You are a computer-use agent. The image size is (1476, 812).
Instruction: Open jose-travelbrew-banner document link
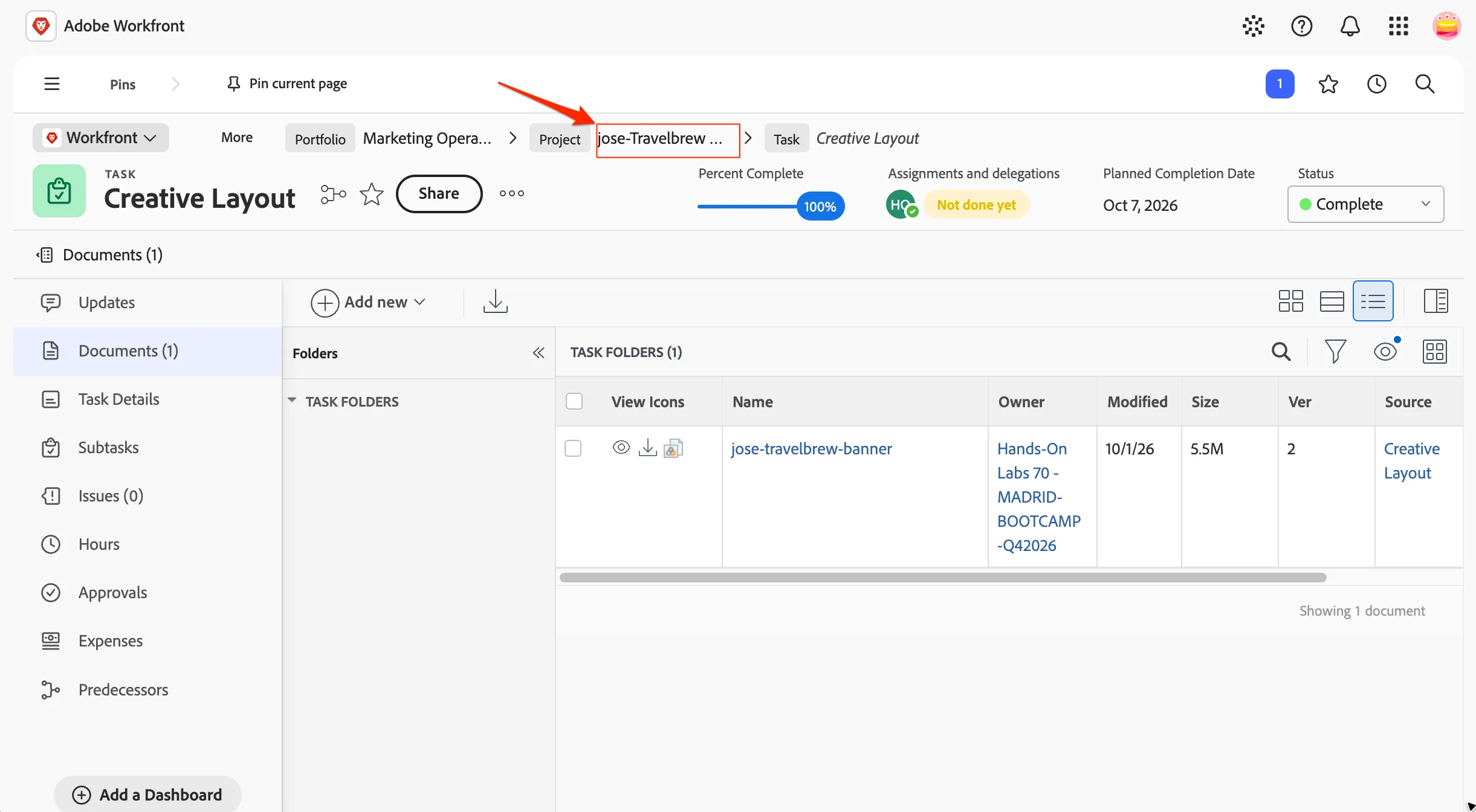811,449
